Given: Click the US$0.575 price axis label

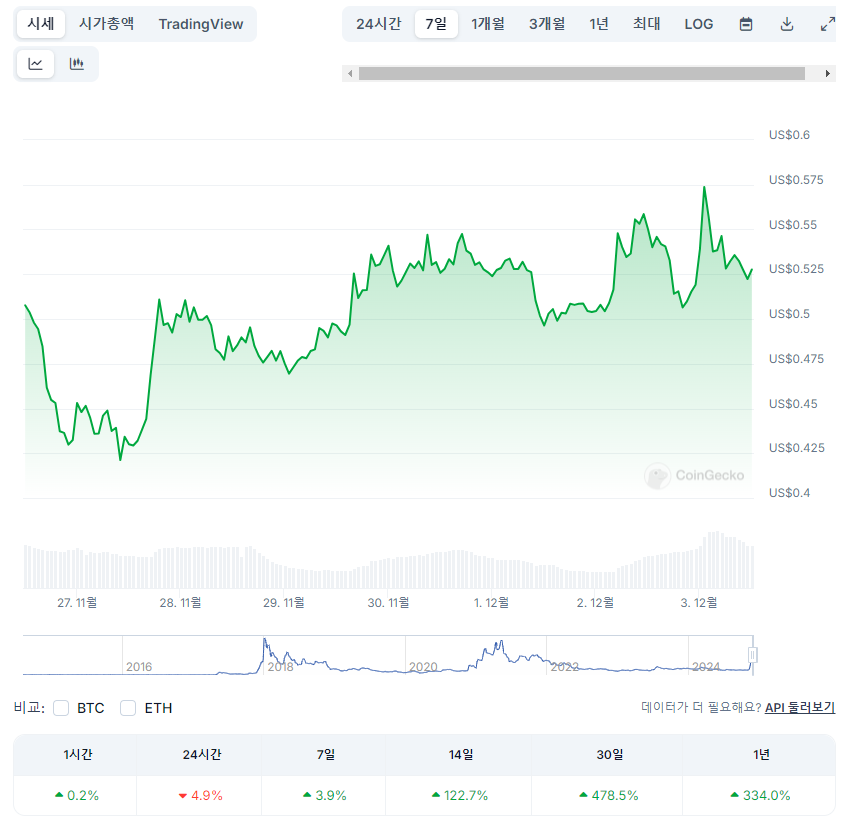Looking at the screenshot, I should click(x=795, y=180).
